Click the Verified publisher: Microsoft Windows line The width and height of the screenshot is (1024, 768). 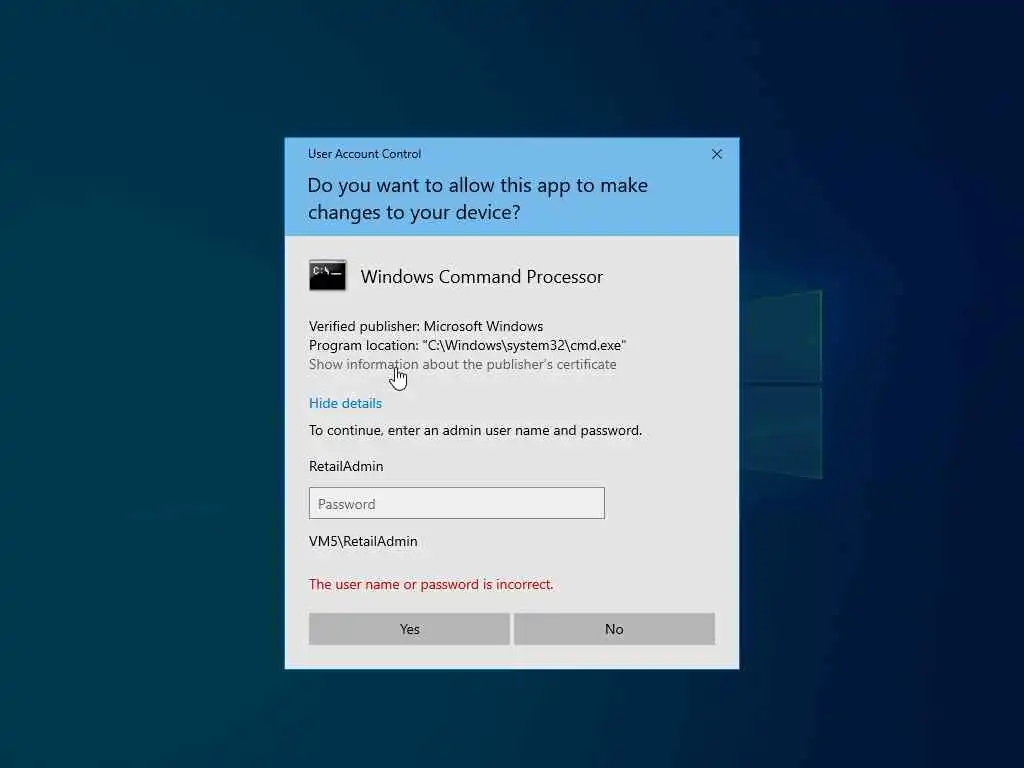point(426,326)
